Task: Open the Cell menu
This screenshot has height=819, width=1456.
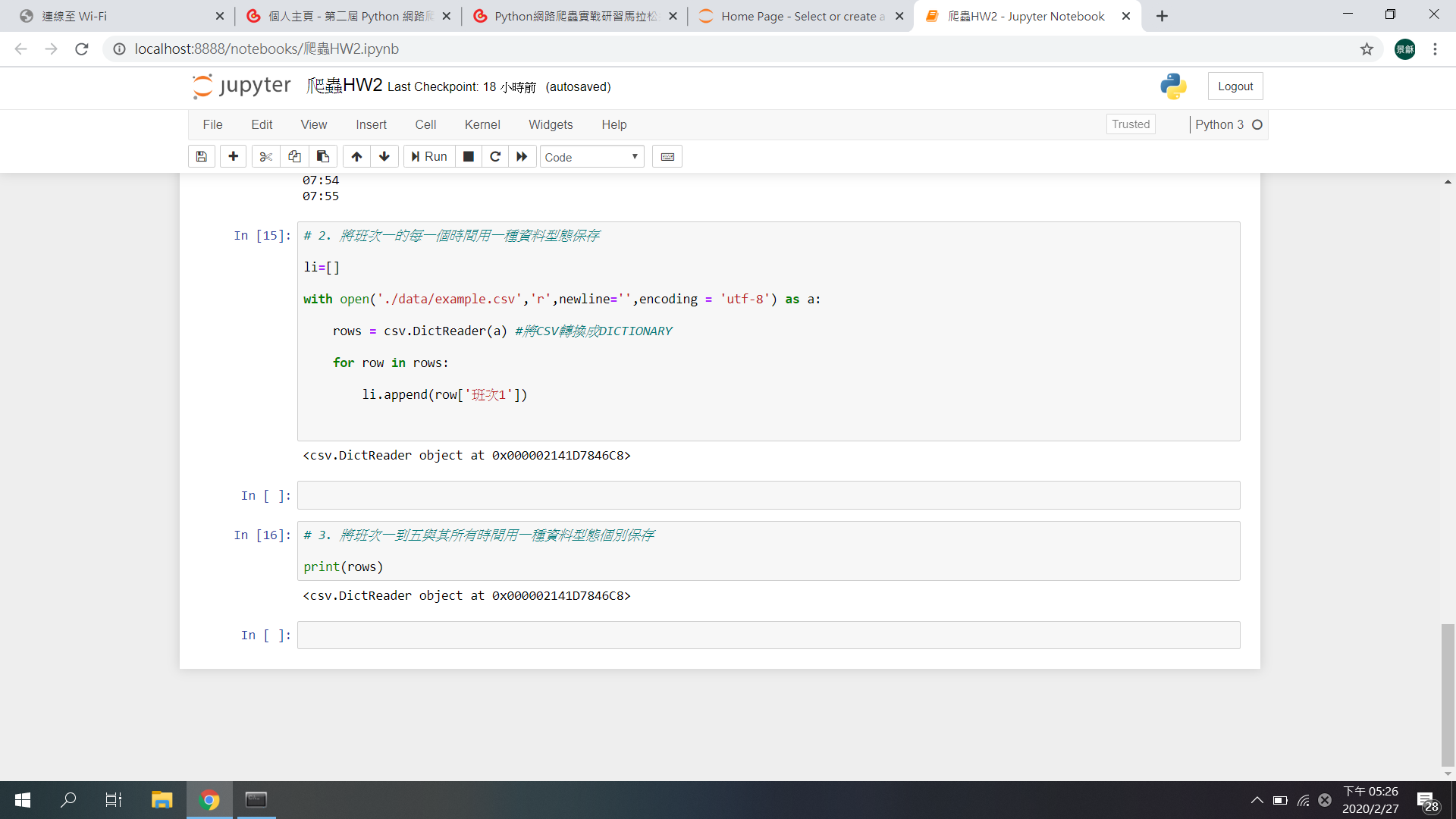Action: click(x=425, y=124)
